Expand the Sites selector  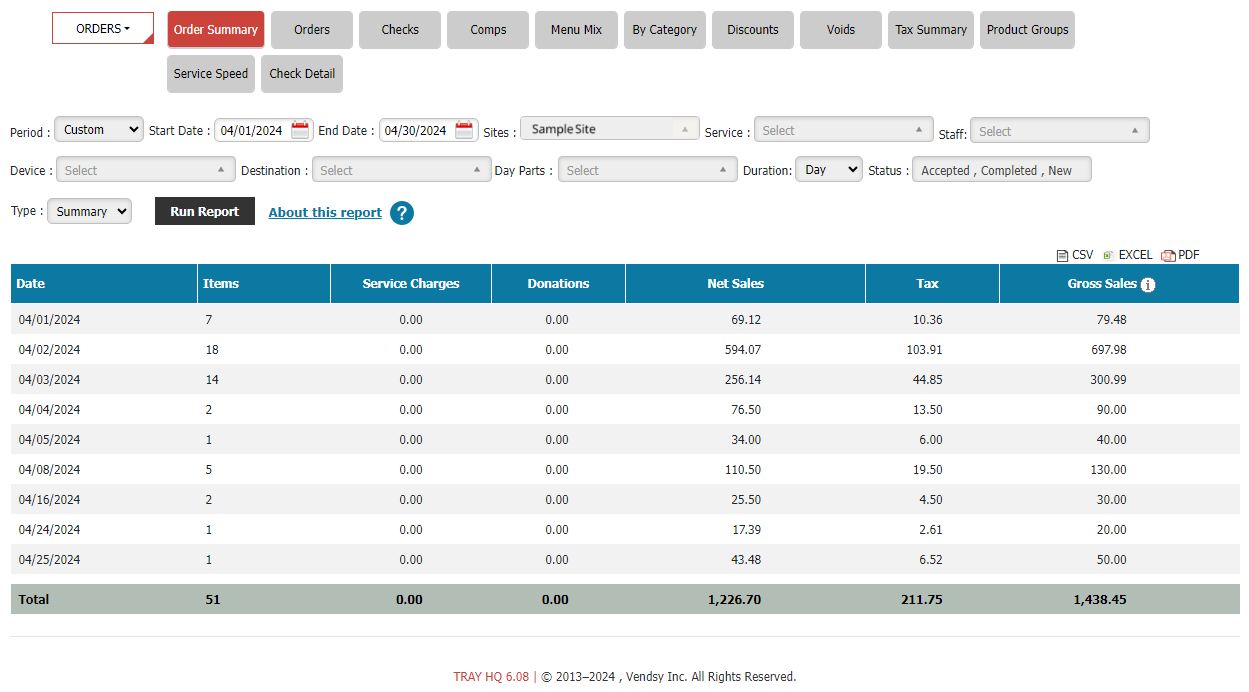610,129
